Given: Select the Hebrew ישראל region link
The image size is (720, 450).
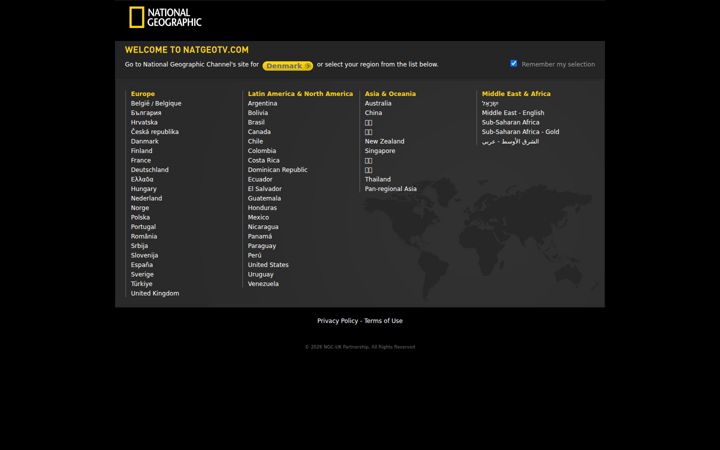Looking at the screenshot, I should click(x=490, y=103).
